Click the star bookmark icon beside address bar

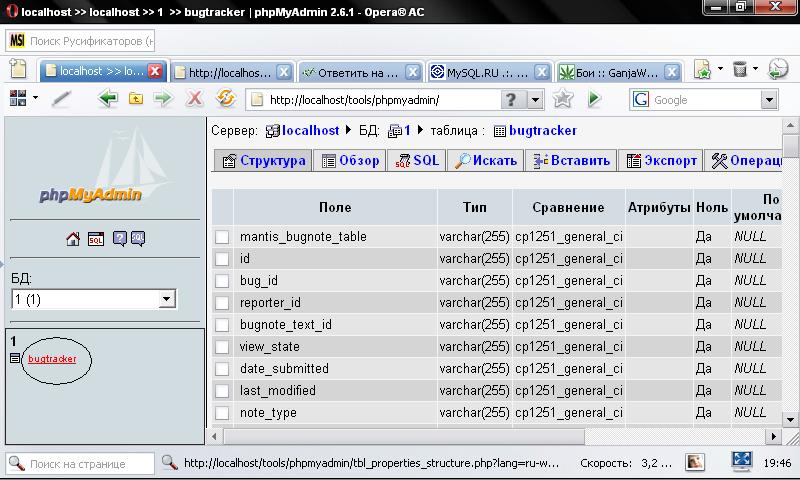click(562, 98)
